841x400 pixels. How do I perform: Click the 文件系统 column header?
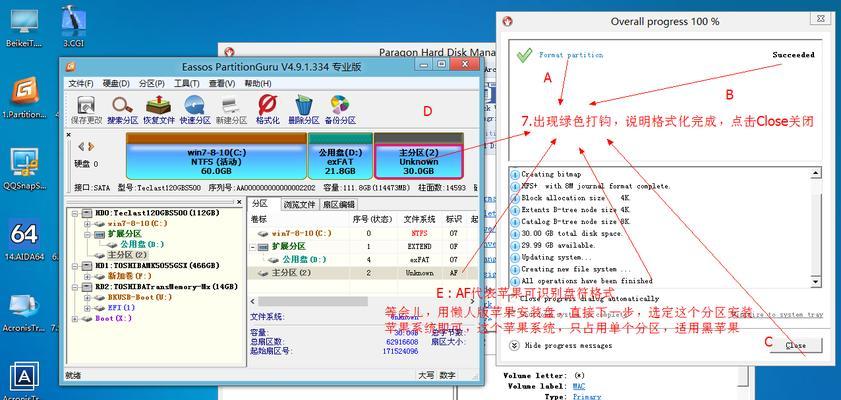(419, 219)
